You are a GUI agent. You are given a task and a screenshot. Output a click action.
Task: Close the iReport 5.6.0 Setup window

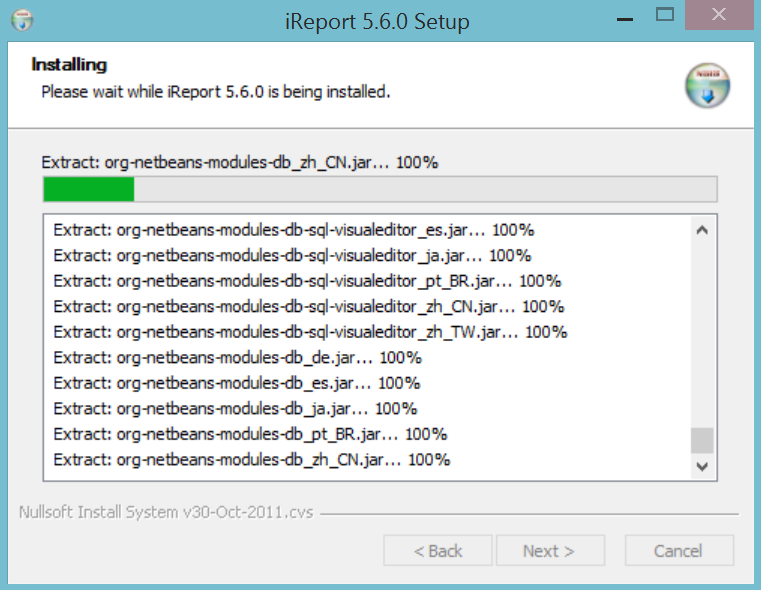tap(719, 15)
